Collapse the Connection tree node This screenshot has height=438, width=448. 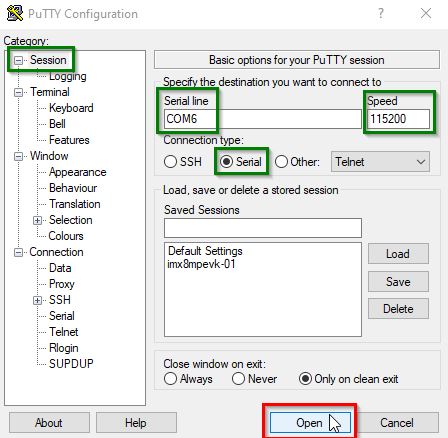[18, 252]
